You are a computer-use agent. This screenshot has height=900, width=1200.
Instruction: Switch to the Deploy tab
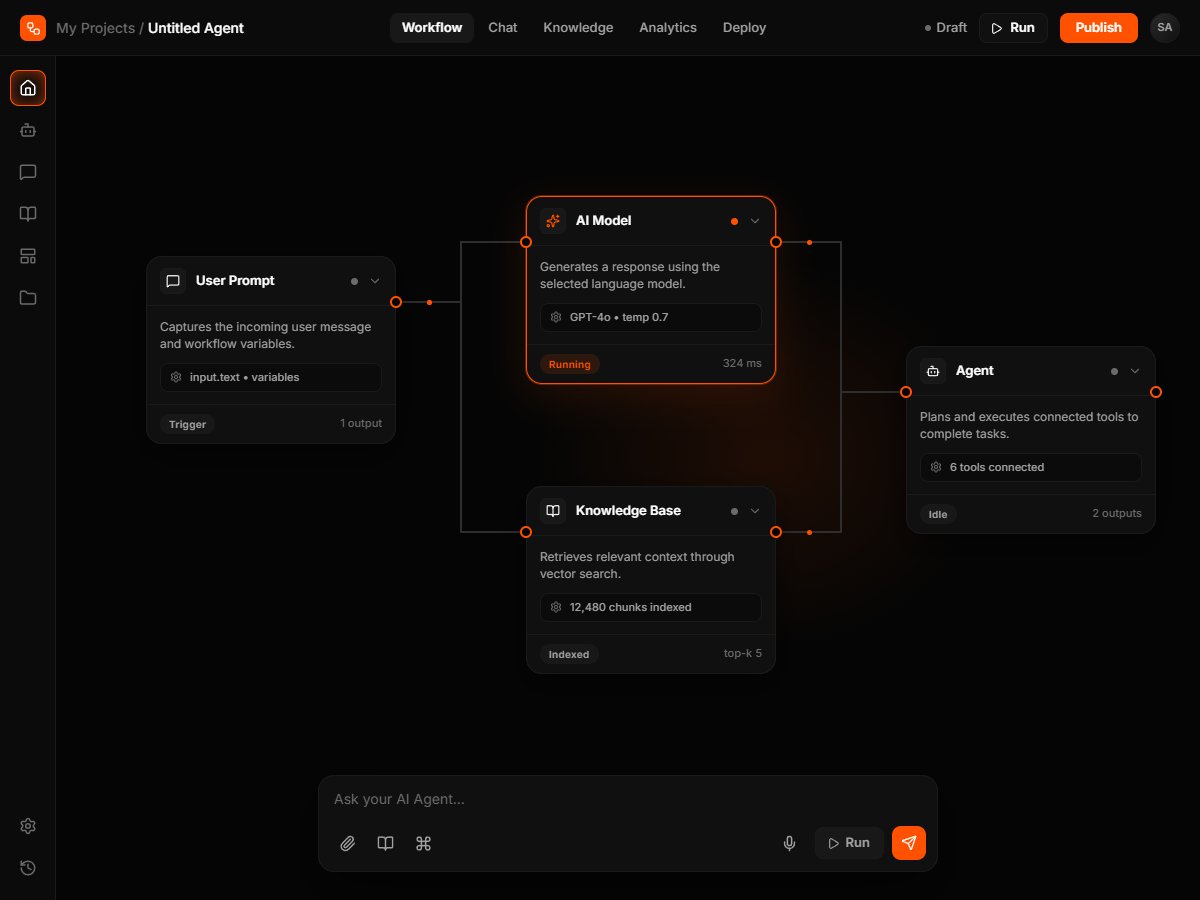744,28
